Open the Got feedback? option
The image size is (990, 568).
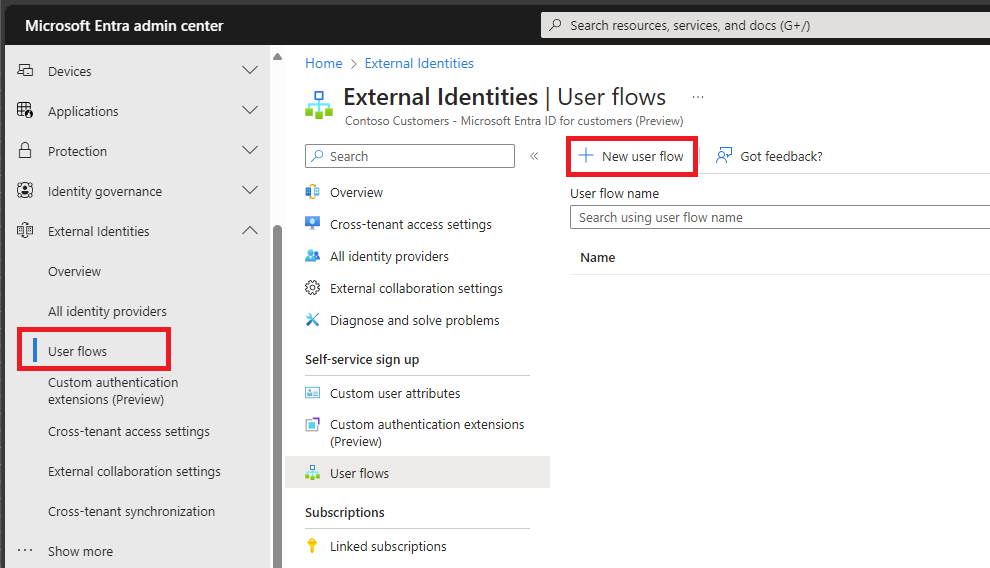pos(770,156)
